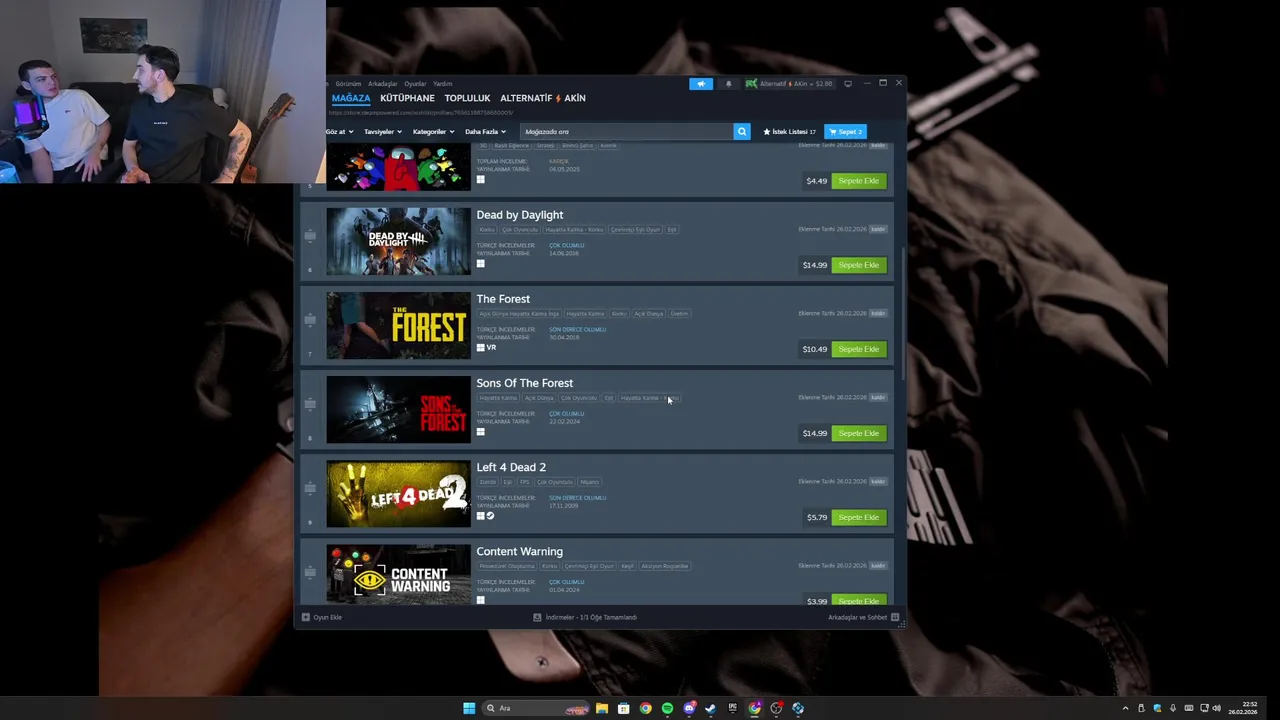
Task: Click the drag handle on Sons Of The Forest row
Action: click(310, 404)
